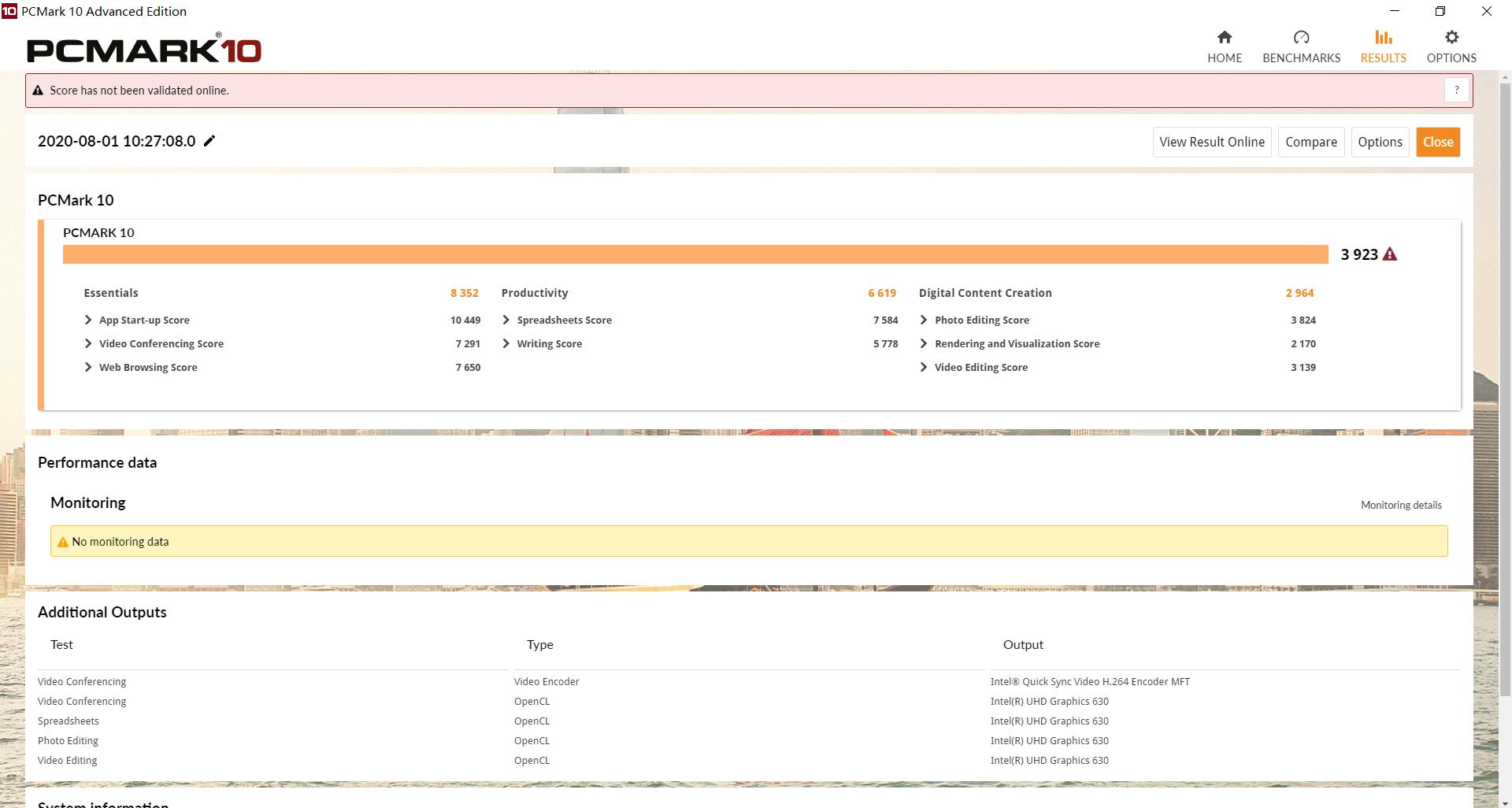
Task: Click the Rendering and Visualization value 2 170
Action: coord(1303,343)
